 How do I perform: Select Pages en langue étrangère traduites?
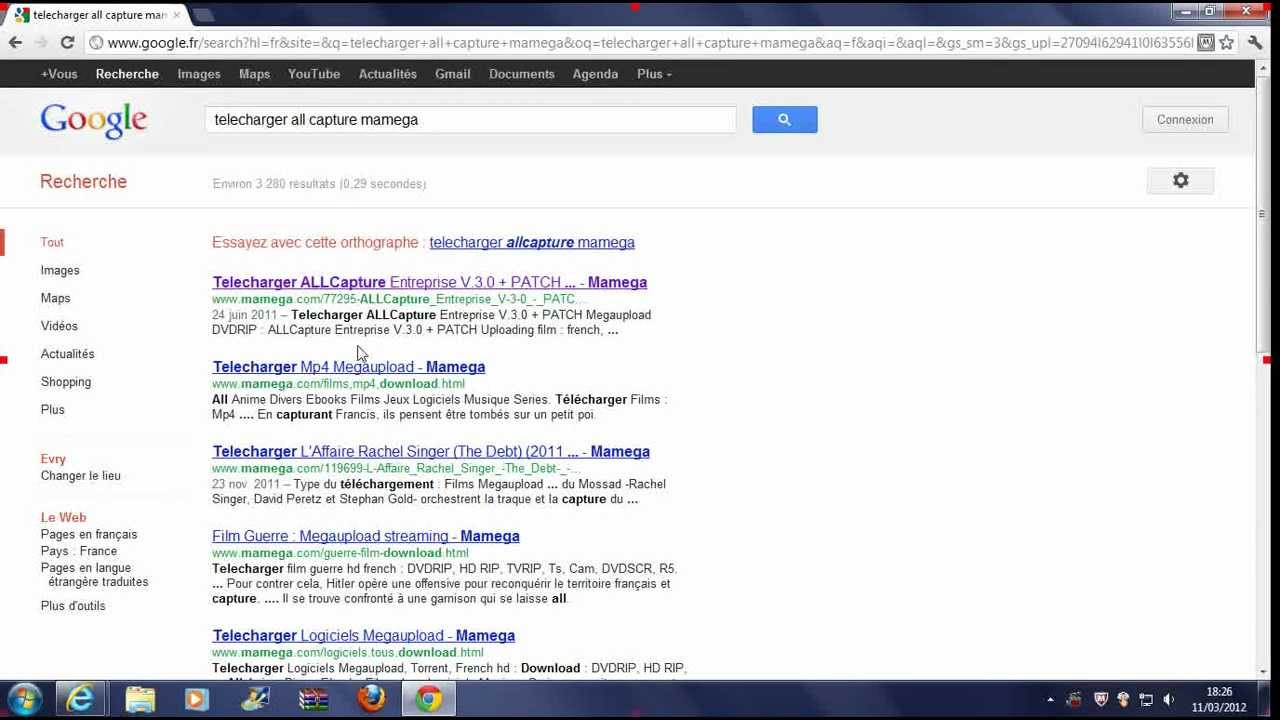[x=94, y=575]
